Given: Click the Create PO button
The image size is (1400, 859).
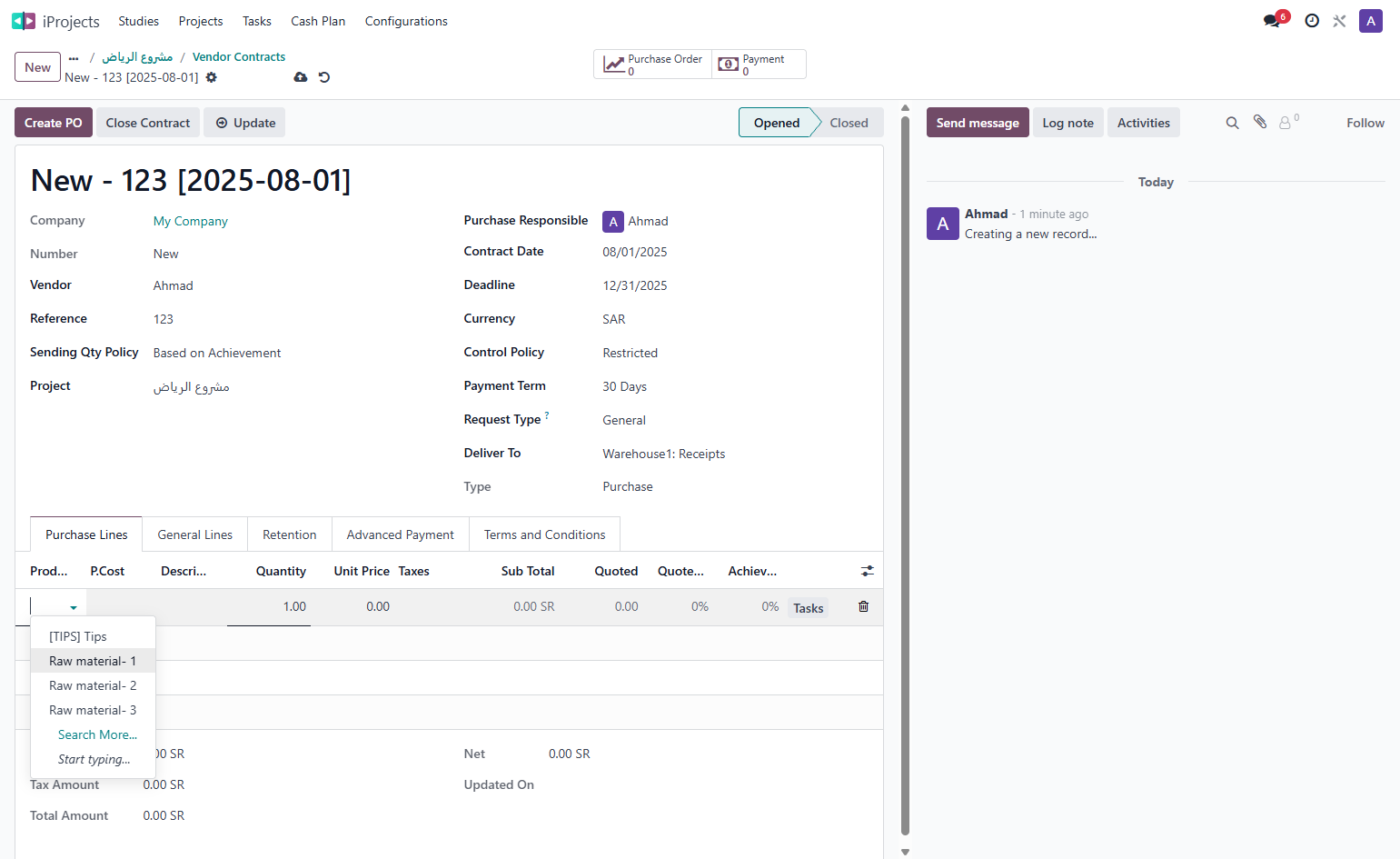Looking at the screenshot, I should click(54, 123).
